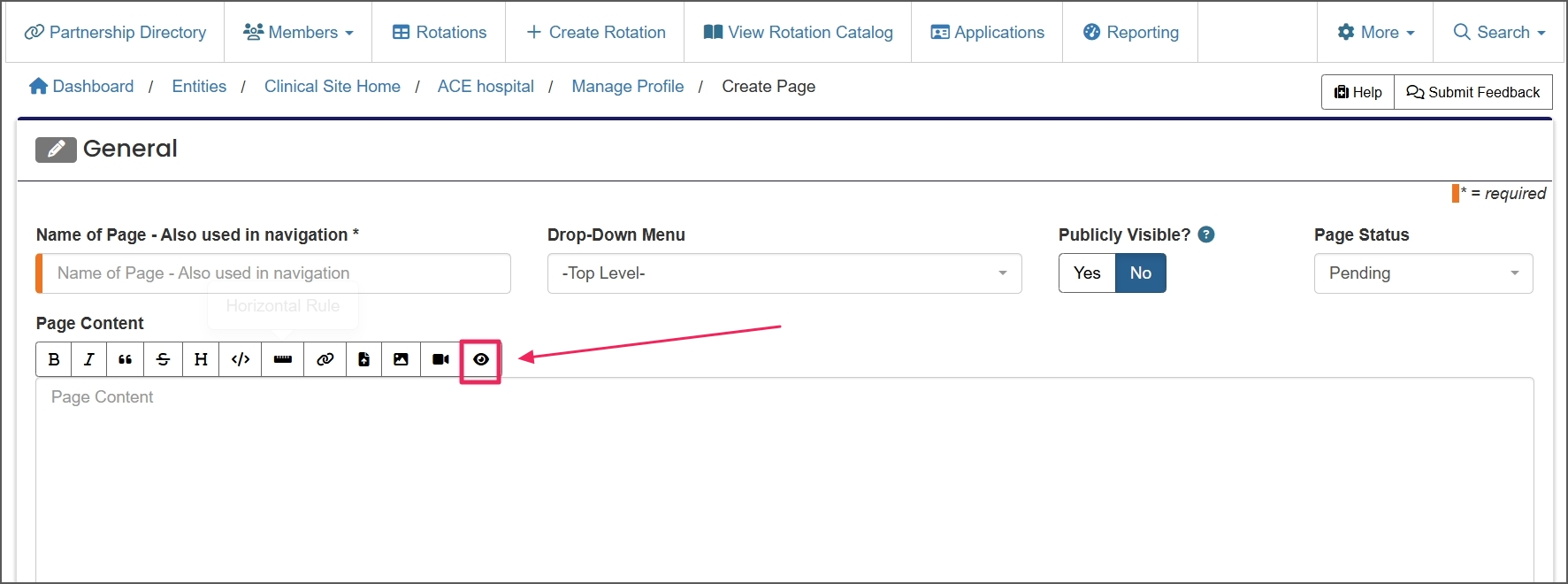The height and width of the screenshot is (584, 1568).
Task: Click the Publicly Visible help question mark
Action: [1206, 234]
